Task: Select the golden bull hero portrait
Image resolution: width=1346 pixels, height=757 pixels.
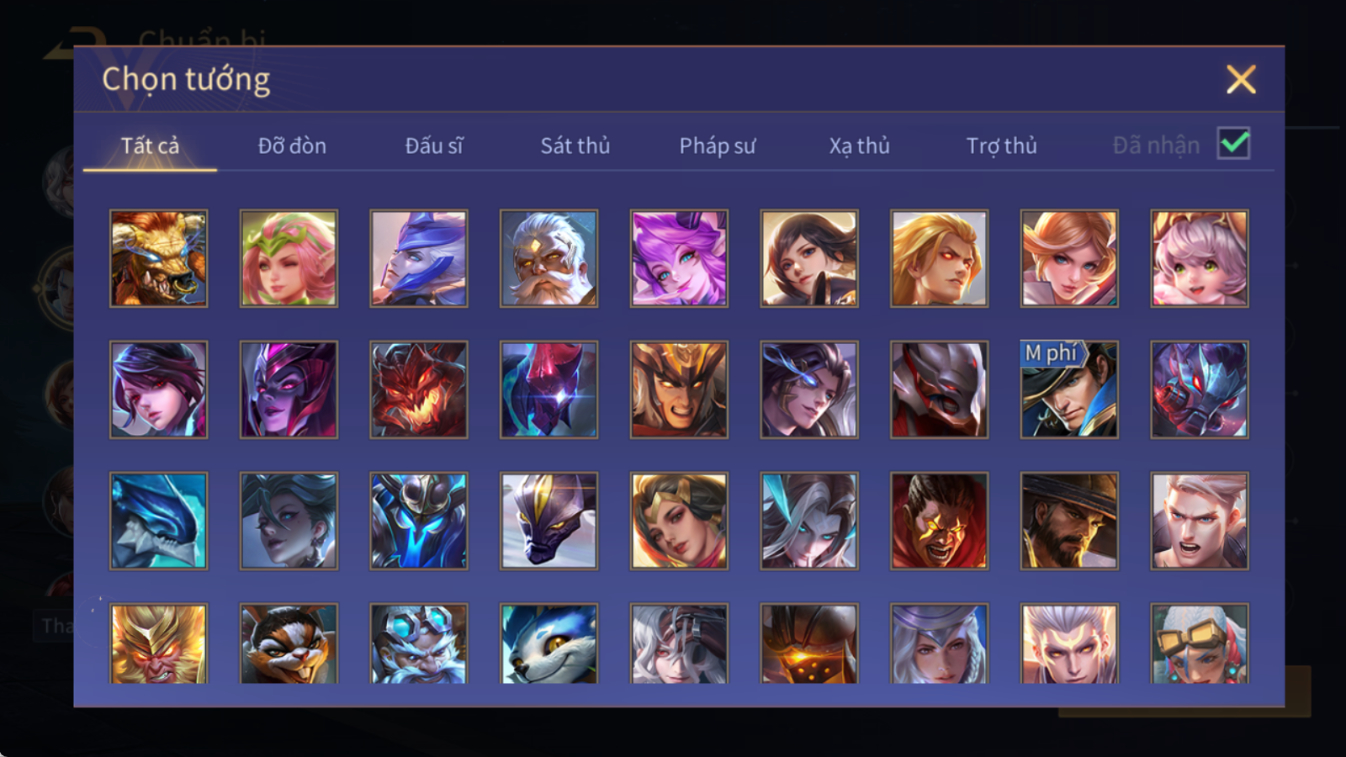Action: tap(159, 258)
